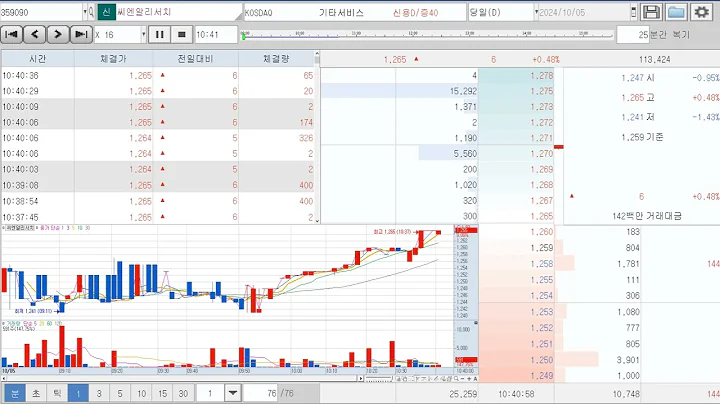The height and width of the screenshot is (404, 720).
Task: Select the 시간 column header
Action: point(38,59)
